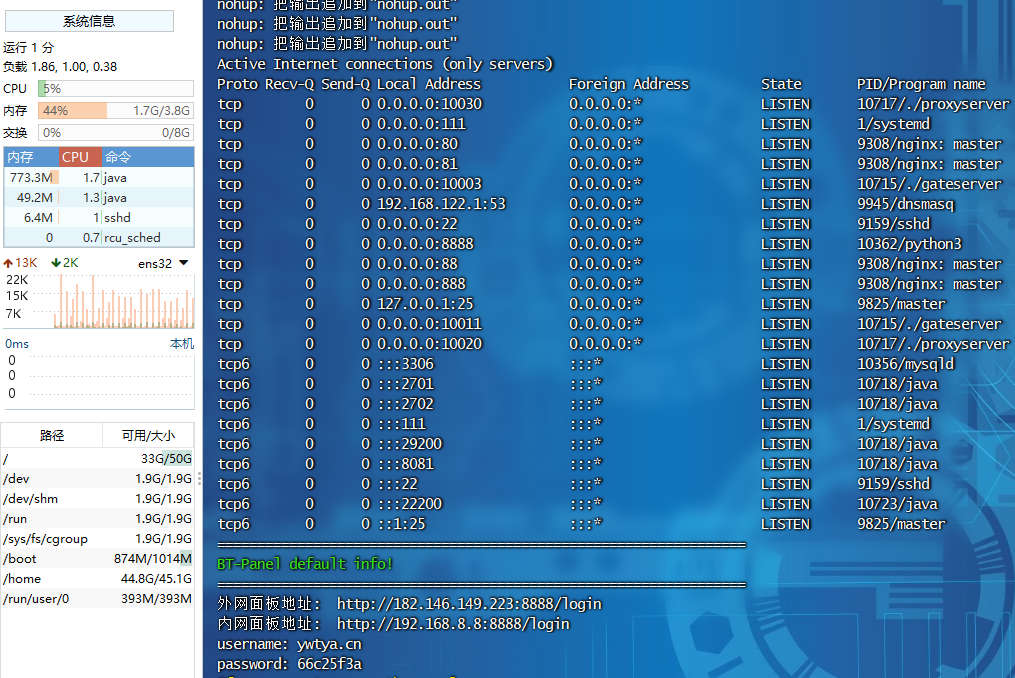Select the /dev/shm disk row
The width and height of the screenshot is (1015, 678).
(x=98, y=499)
